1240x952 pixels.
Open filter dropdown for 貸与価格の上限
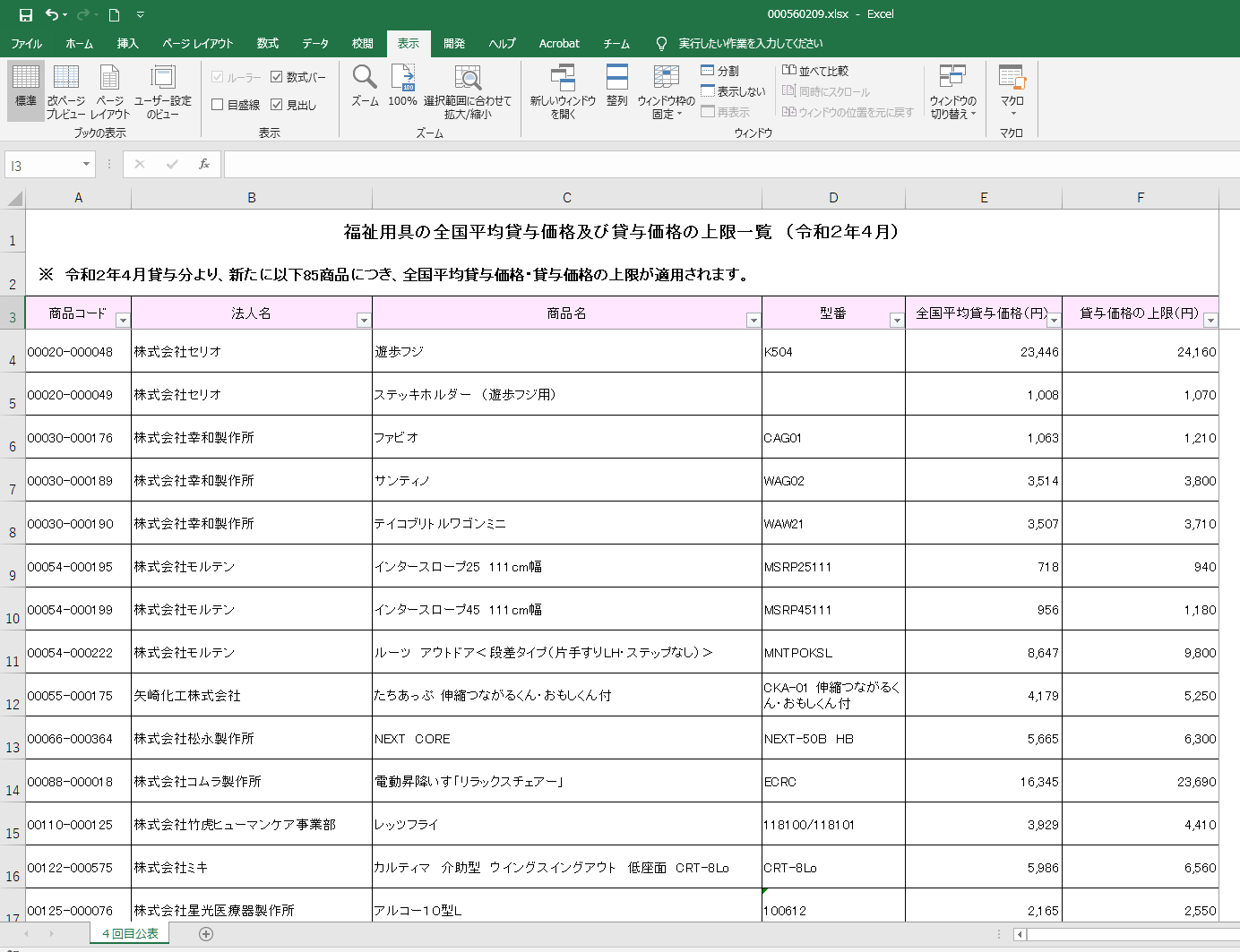coord(1210,321)
